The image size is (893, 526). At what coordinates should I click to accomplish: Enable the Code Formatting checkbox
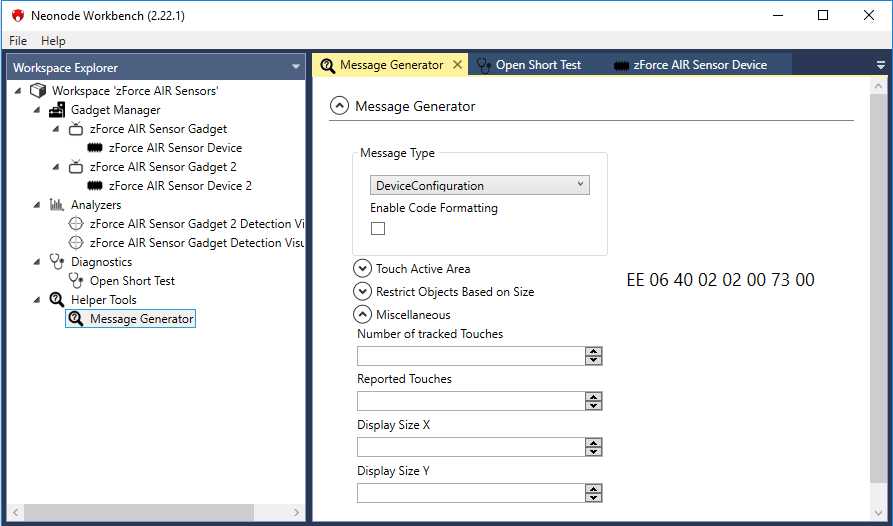[378, 229]
